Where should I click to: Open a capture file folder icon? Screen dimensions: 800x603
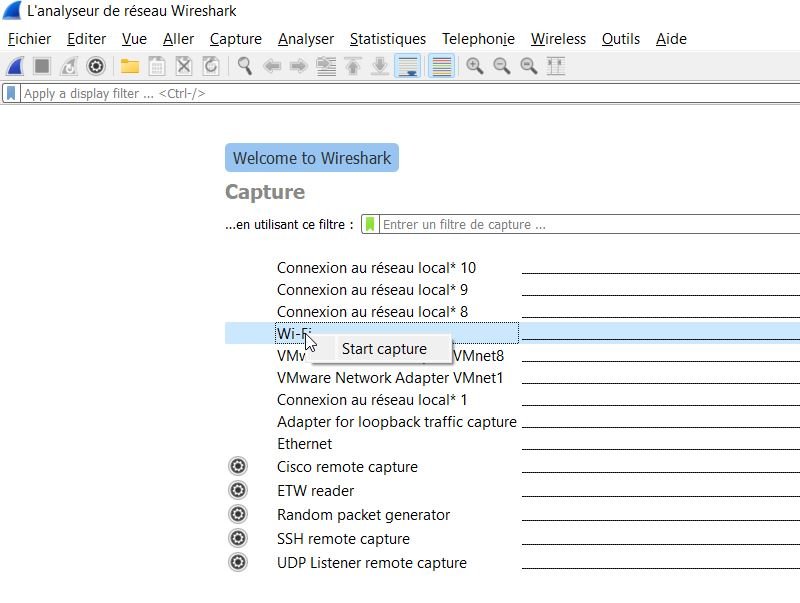(130, 66)
